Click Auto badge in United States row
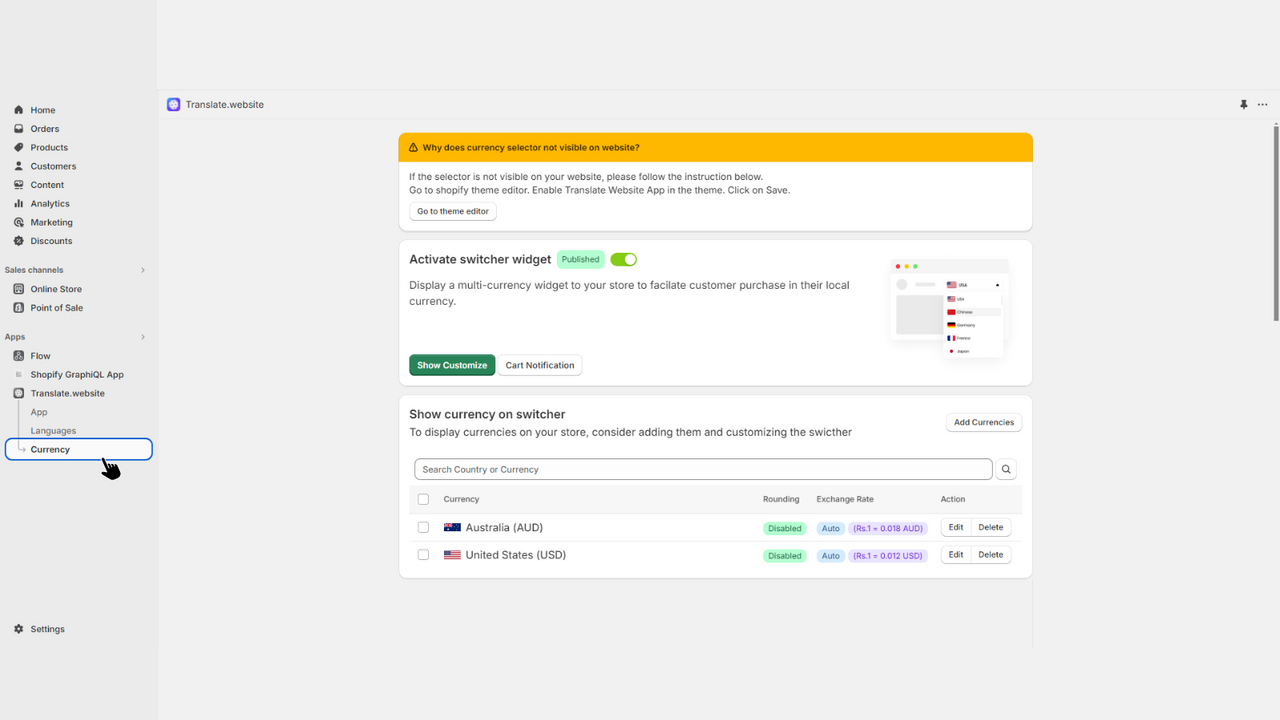1280x720 pixels. (x=831, y=556)
